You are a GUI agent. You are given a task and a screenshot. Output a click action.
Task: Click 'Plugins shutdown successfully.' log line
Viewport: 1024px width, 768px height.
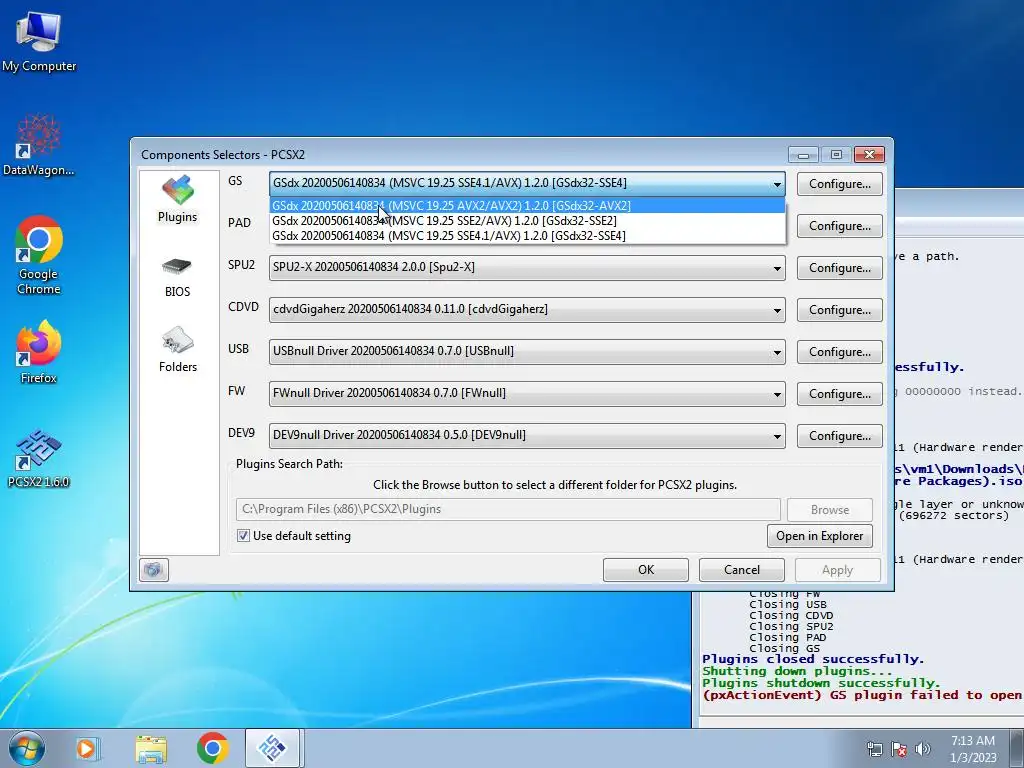pyautogui.click(x=821, y=683)
